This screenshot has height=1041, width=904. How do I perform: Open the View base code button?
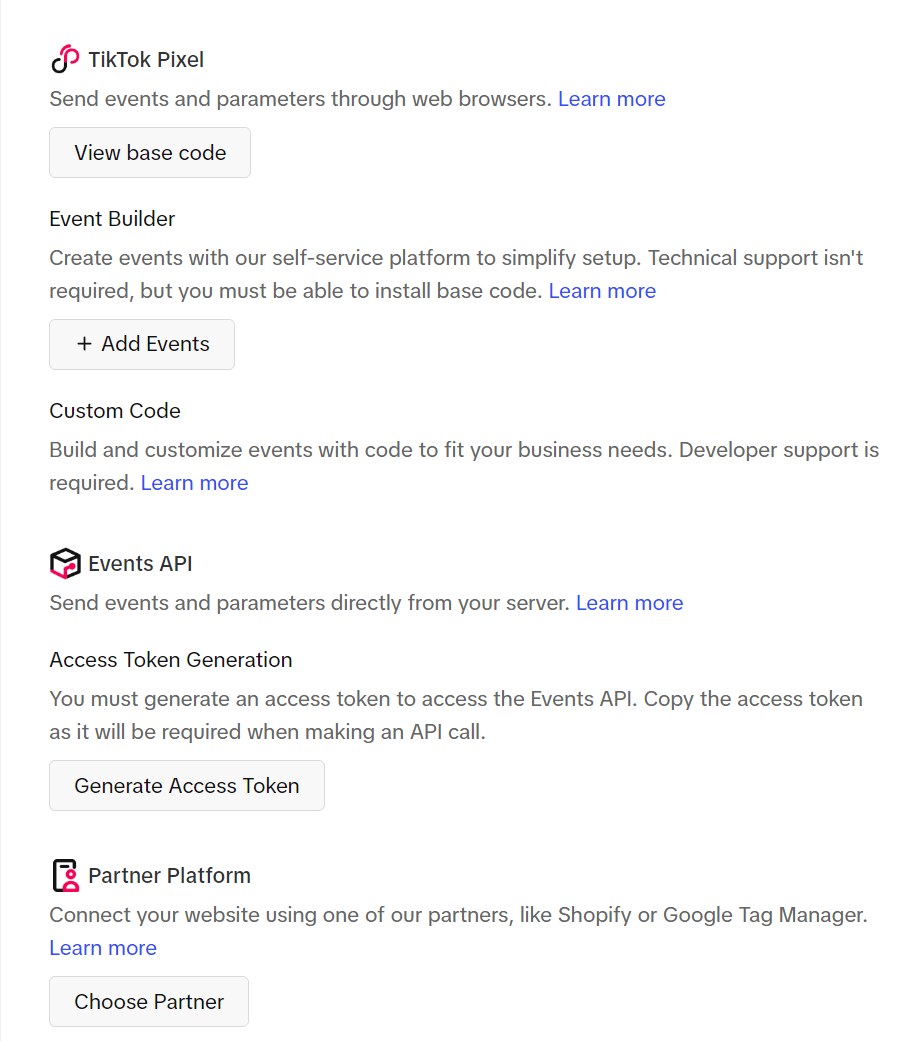(x=150, y=153)
